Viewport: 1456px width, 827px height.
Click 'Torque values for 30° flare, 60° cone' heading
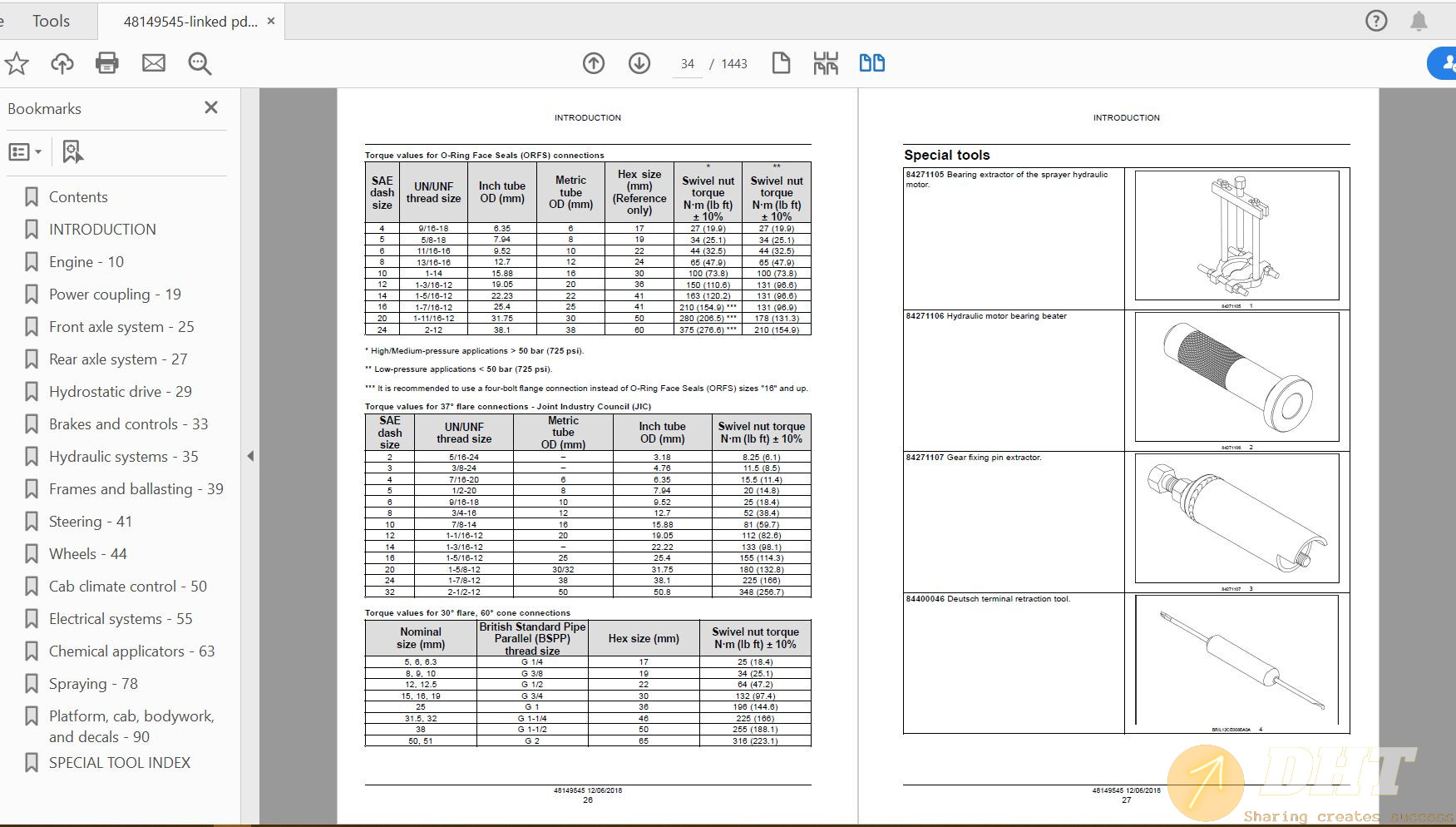(467, 613)
